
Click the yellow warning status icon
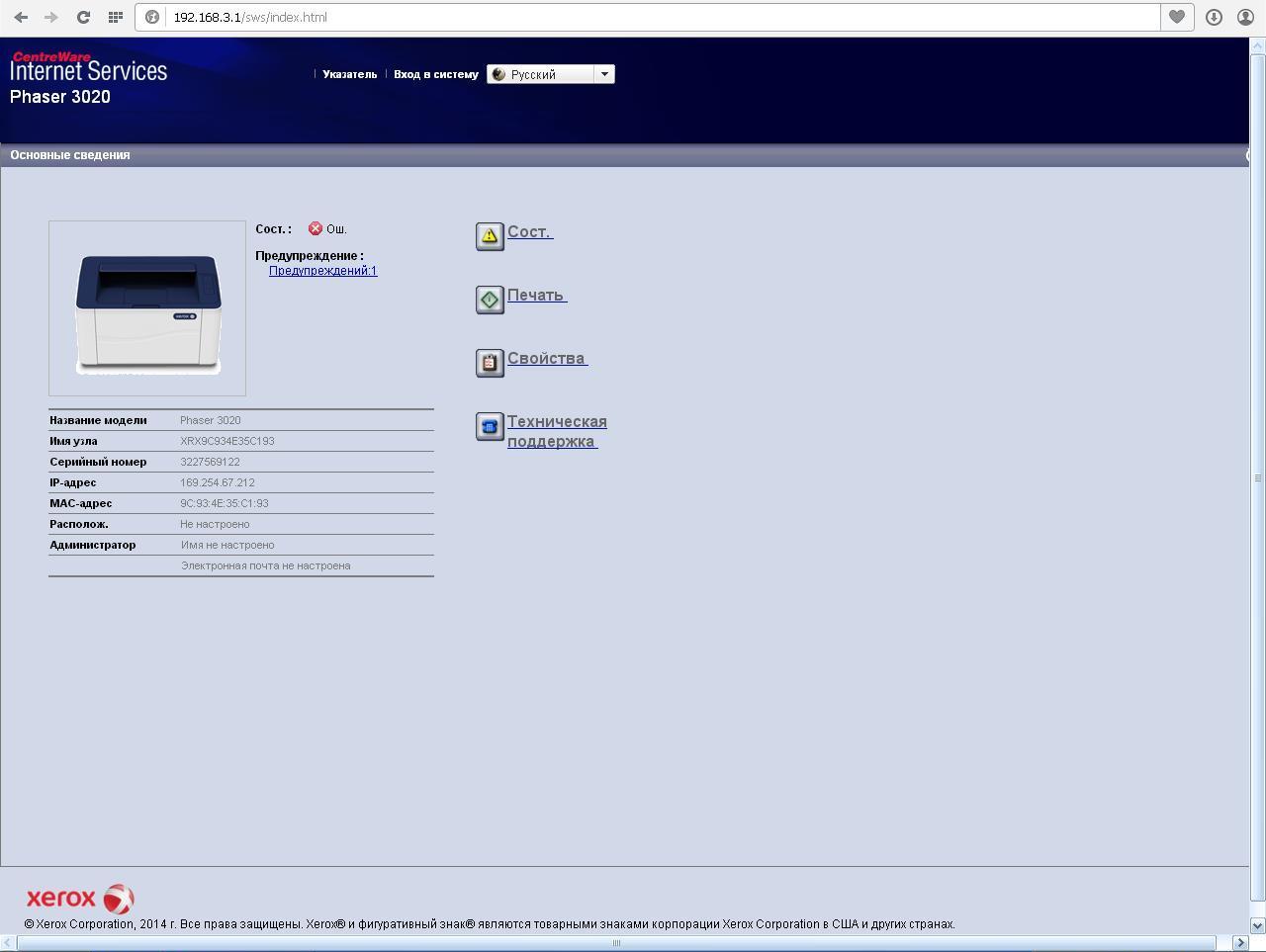[490, 236]
